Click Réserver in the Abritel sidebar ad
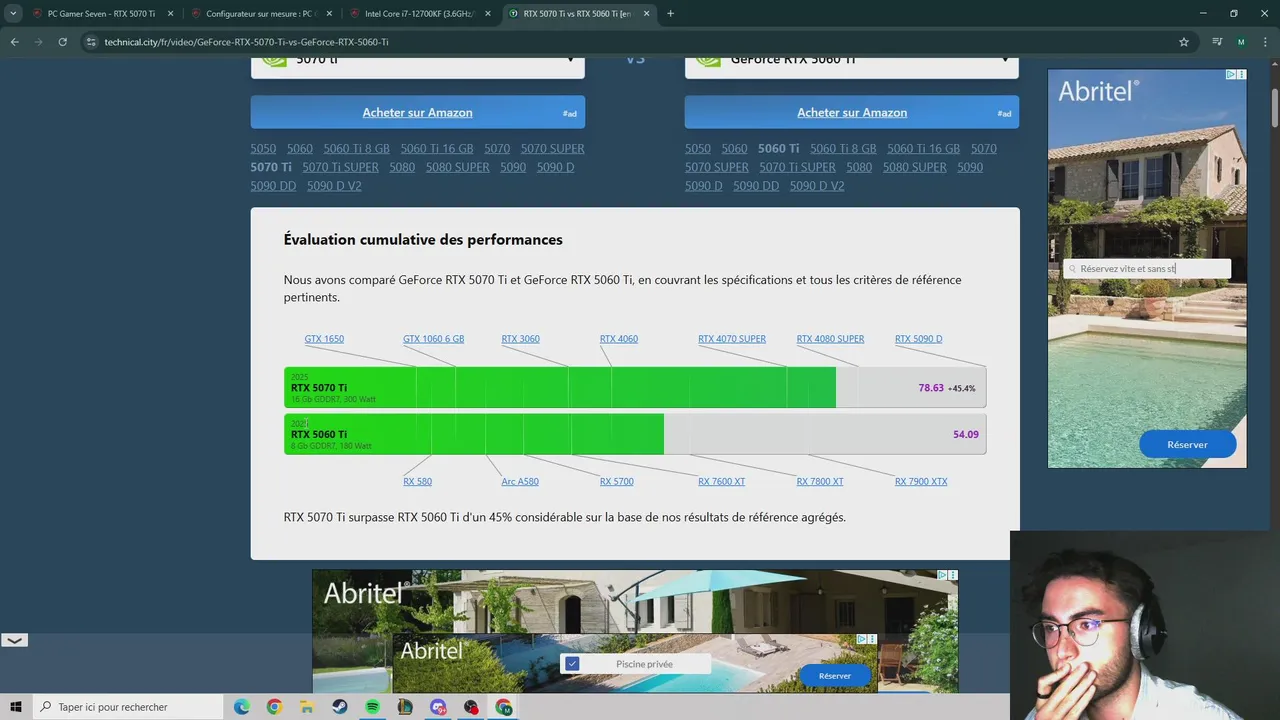The width and height of the screenshot is (1280, 720). [1187, 444]
